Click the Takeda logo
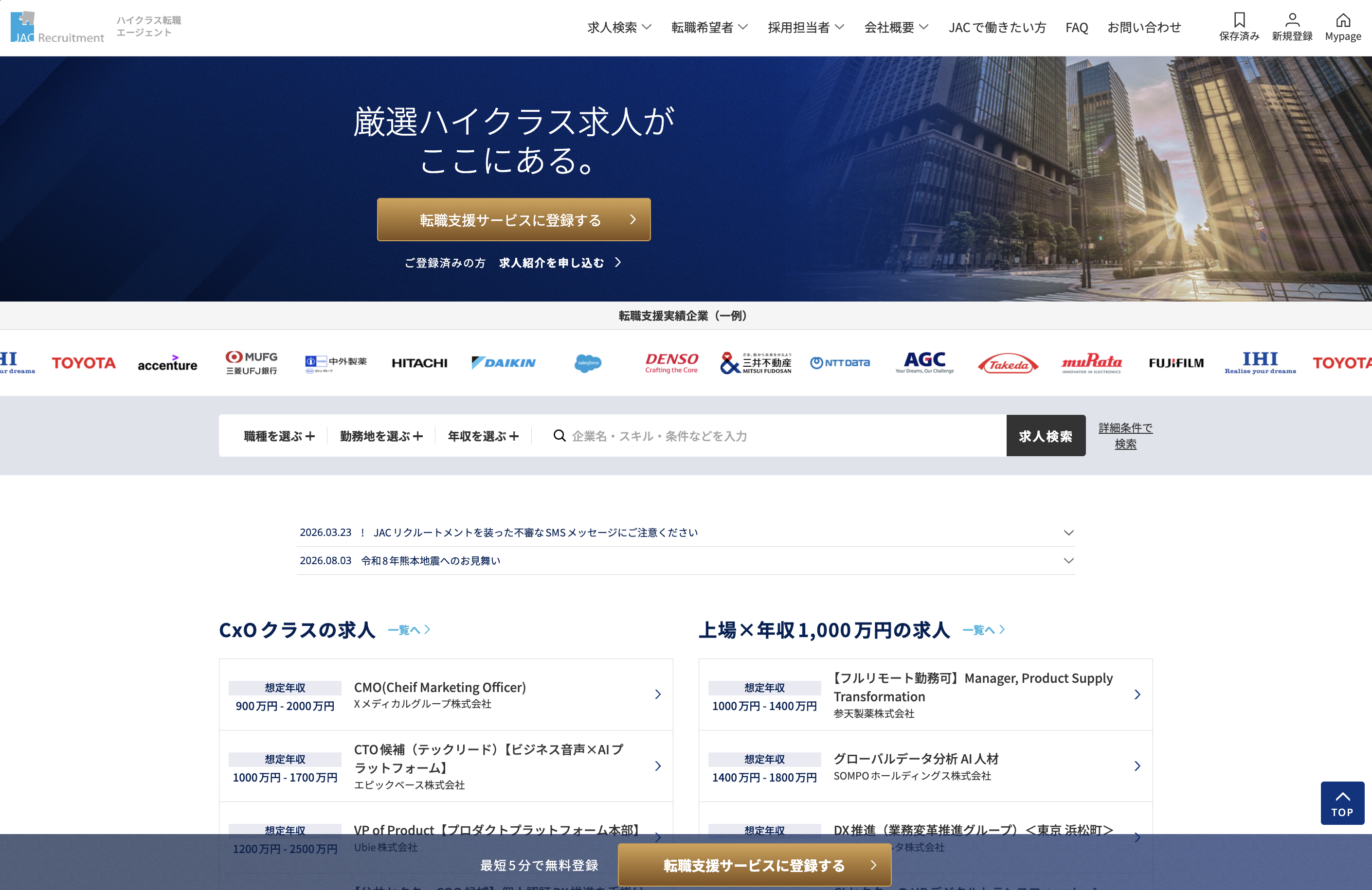Screen dimensions: 1372x890 tap(1008, 363)
